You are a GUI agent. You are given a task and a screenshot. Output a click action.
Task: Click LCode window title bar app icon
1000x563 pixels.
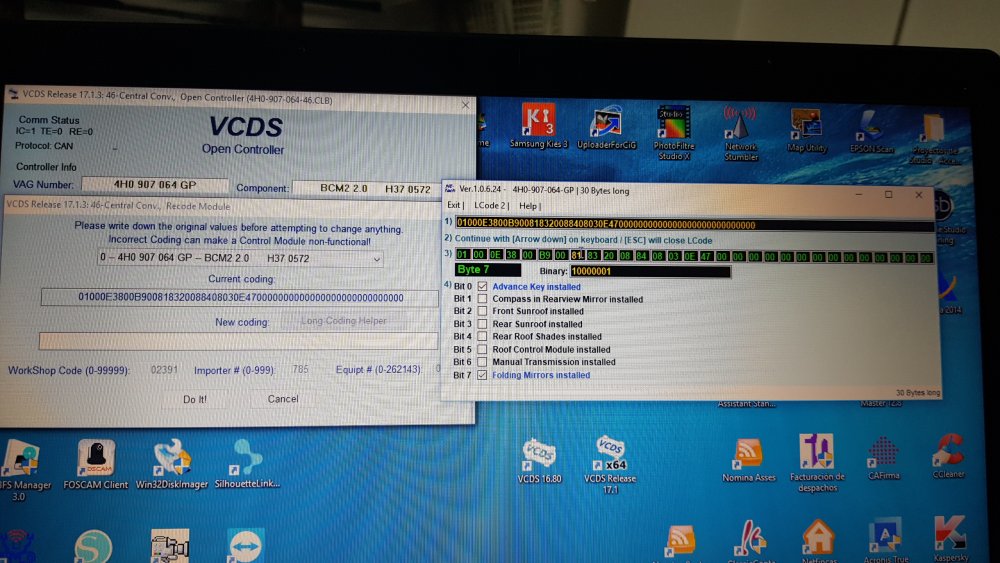(450, 189)
